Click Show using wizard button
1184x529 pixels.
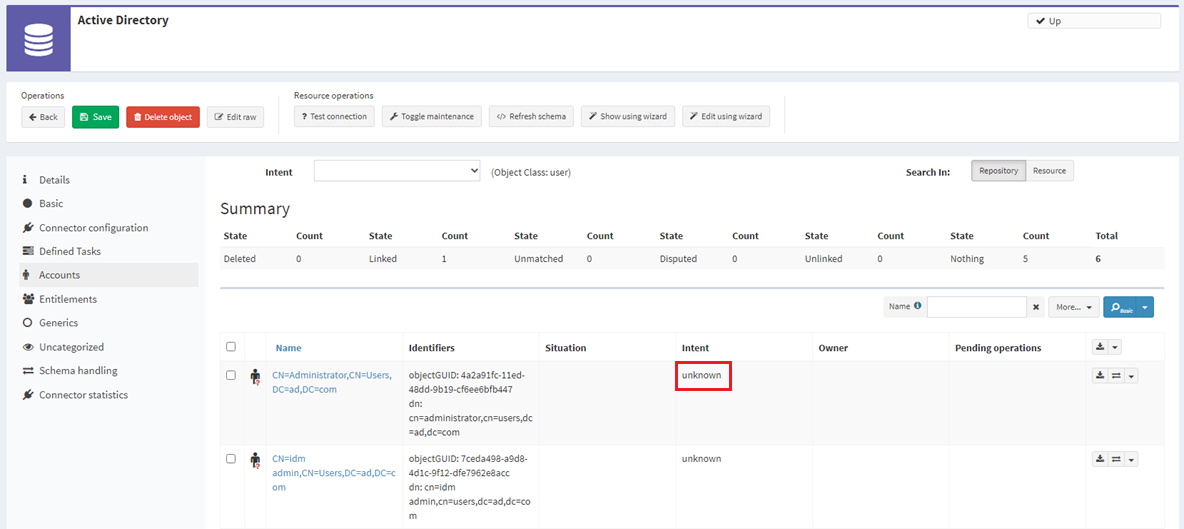pos(628,116)
